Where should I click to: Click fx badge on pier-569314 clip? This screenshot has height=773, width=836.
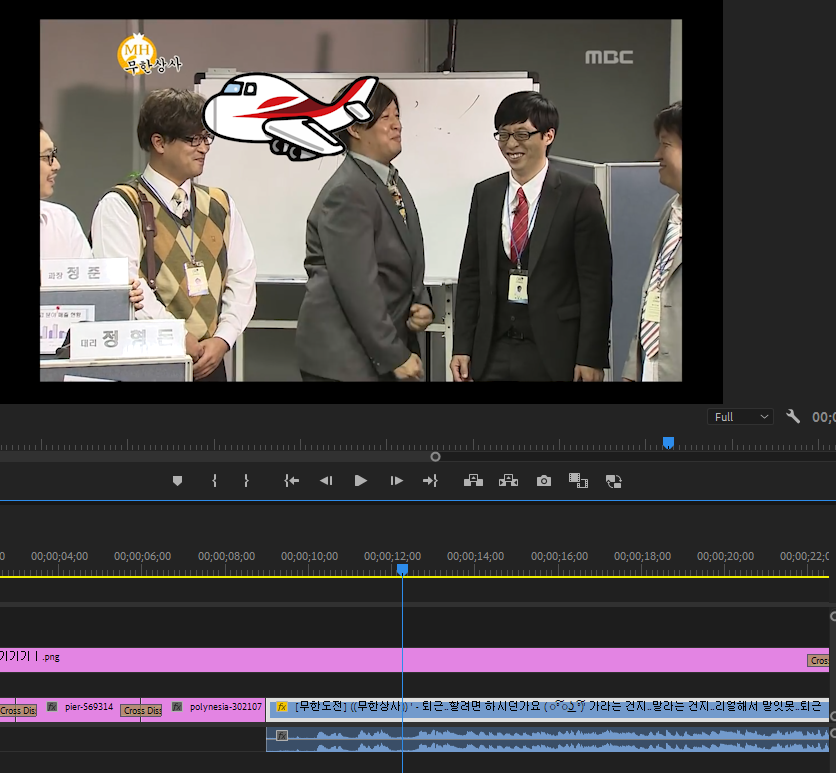tap(52, 707)
